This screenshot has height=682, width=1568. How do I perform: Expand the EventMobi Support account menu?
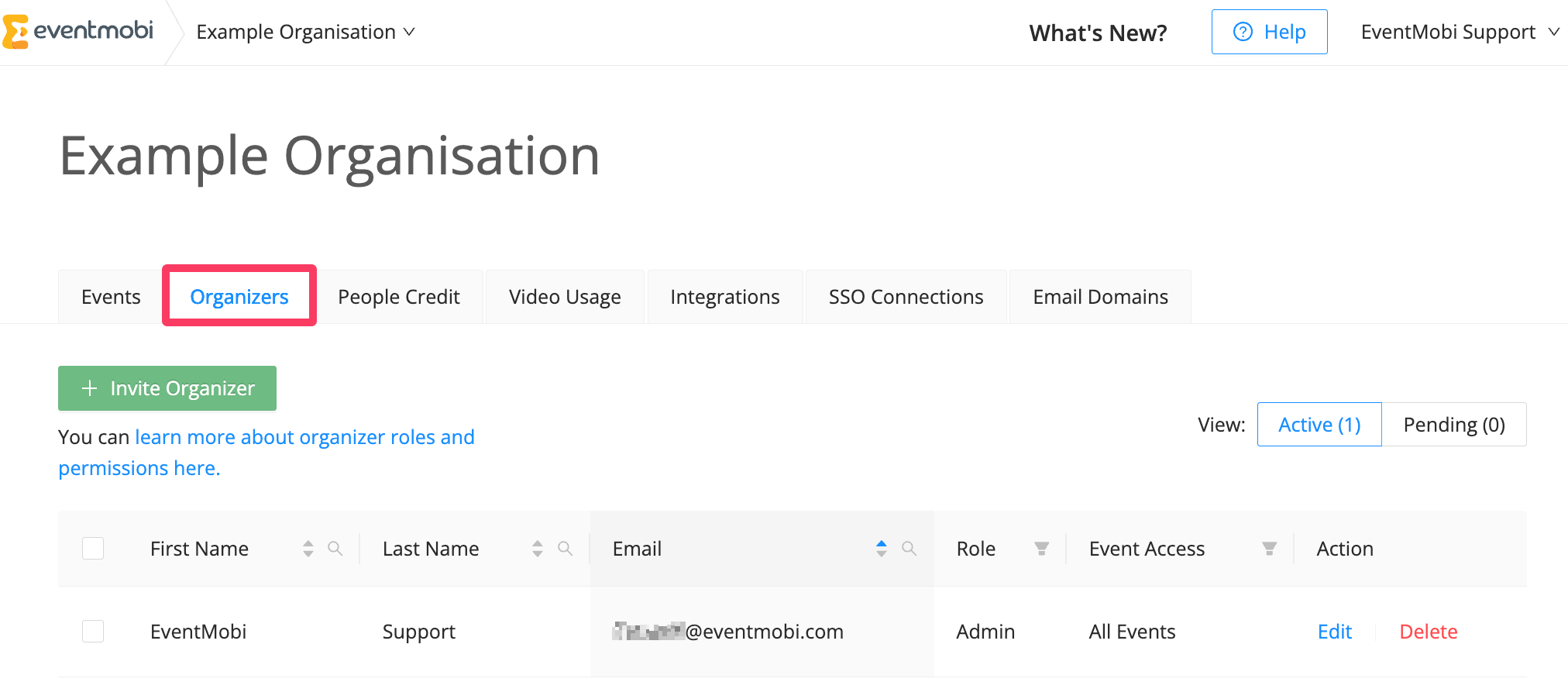(x=1460, y=32)
